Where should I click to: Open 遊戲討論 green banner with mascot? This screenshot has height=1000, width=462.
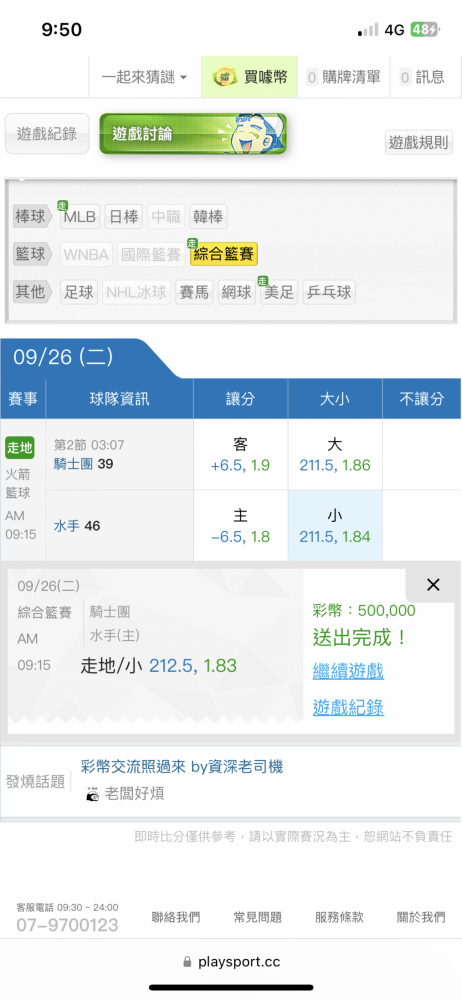[x=193, y=134]
